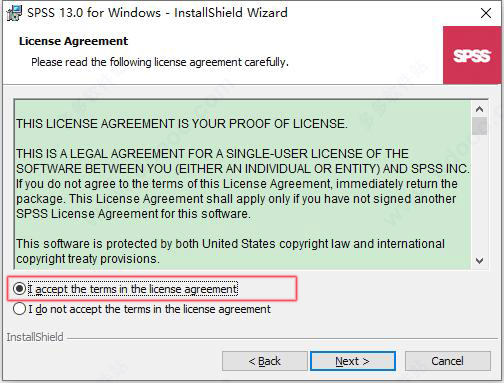The image size is (504, 383).
Task: Proceed with the Next button
Action: point(353,361)
